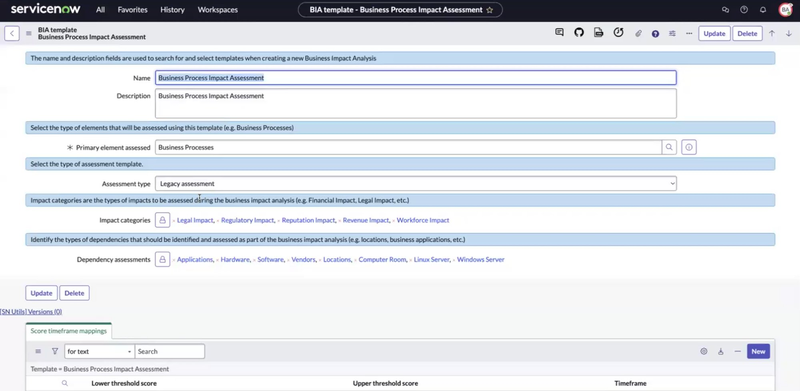Select the Score timeframe mappings tab
The height and width of the screenshot is (391, 800).
[69, 331]
